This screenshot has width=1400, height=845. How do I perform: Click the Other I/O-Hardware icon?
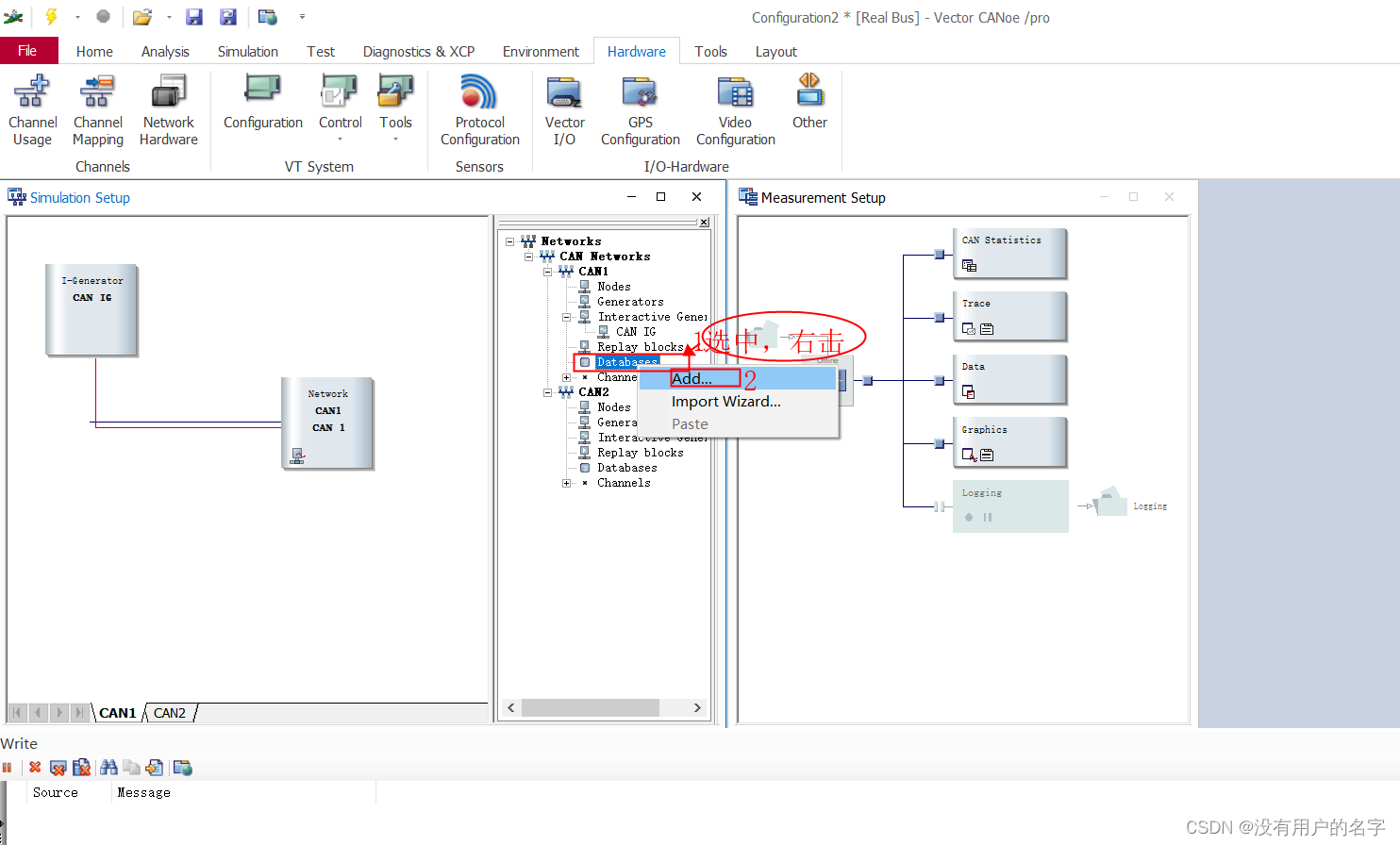pyautogui.click(x=809, y=102)
